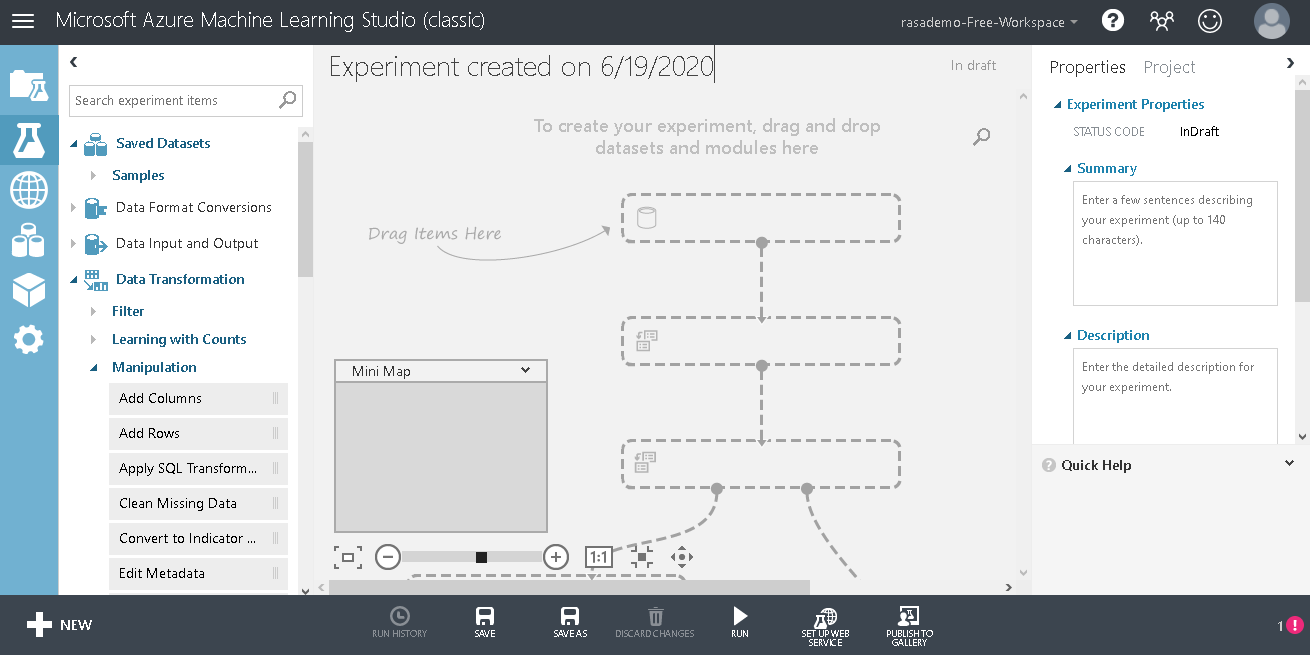Select the Trained Models cube icon
Screen dimensions: 1310x655
coord(29,290)
